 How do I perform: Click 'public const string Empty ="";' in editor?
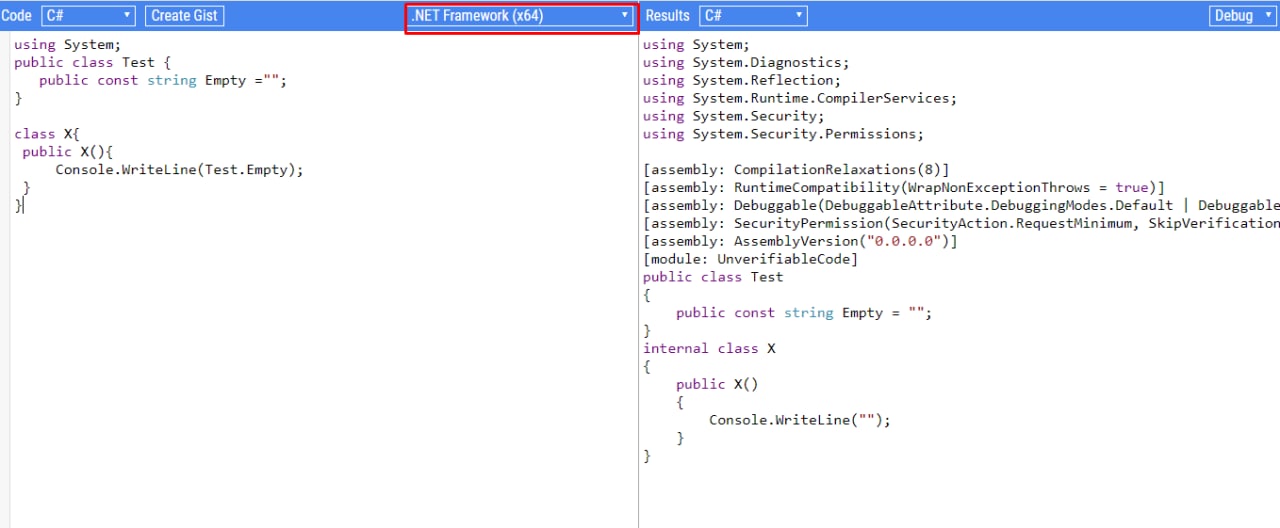pyautogui.click(x=163, y=80)
